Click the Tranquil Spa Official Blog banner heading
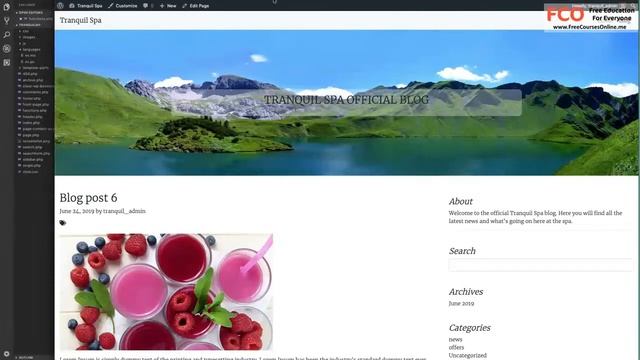Viewport: 640px width, 360px height. click(x=346, y=100)
